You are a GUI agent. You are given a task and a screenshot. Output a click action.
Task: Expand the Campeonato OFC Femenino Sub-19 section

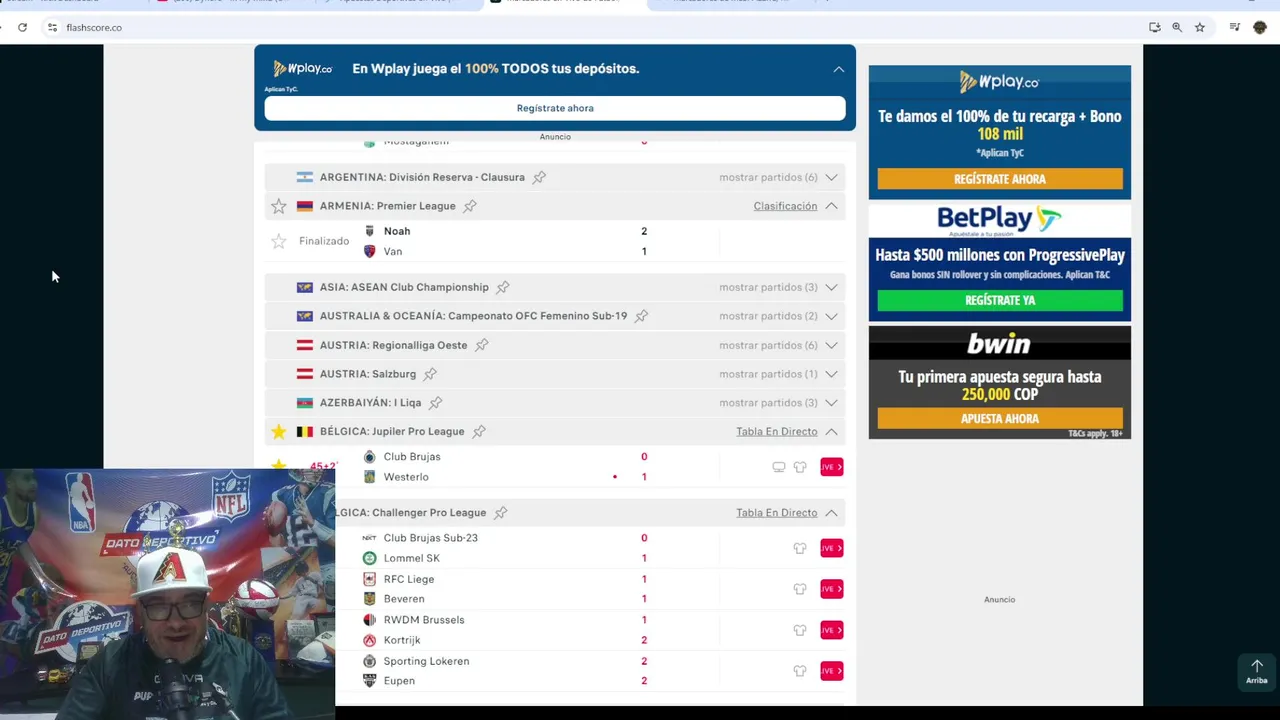pyautogui.click(x=831, y=316)
